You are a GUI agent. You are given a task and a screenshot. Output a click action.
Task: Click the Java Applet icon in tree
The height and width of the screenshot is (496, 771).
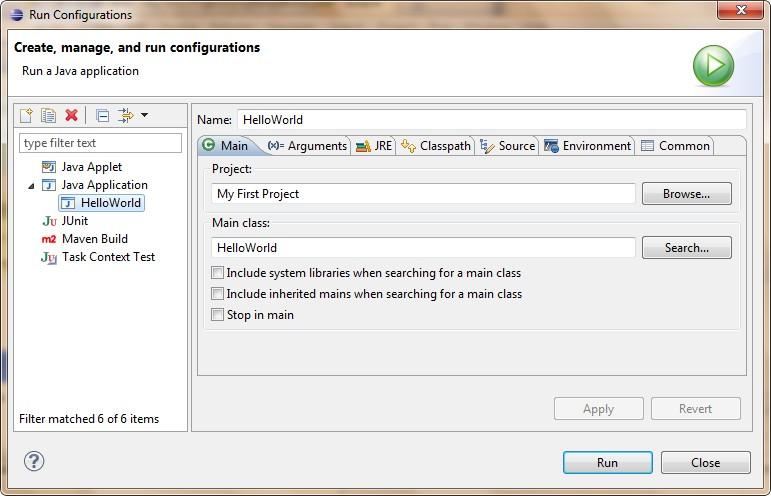(49, 167)
